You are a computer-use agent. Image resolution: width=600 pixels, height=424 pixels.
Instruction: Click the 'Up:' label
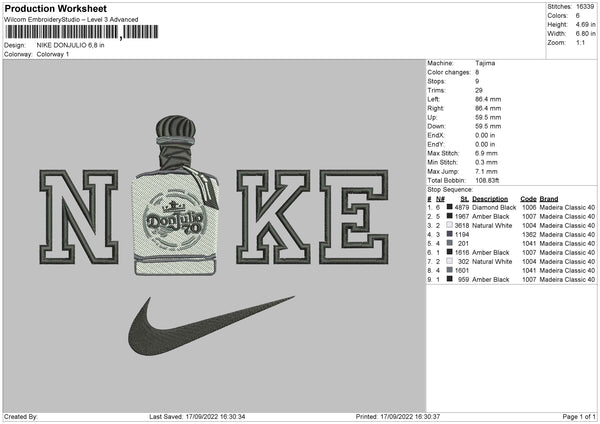[432, 117]
